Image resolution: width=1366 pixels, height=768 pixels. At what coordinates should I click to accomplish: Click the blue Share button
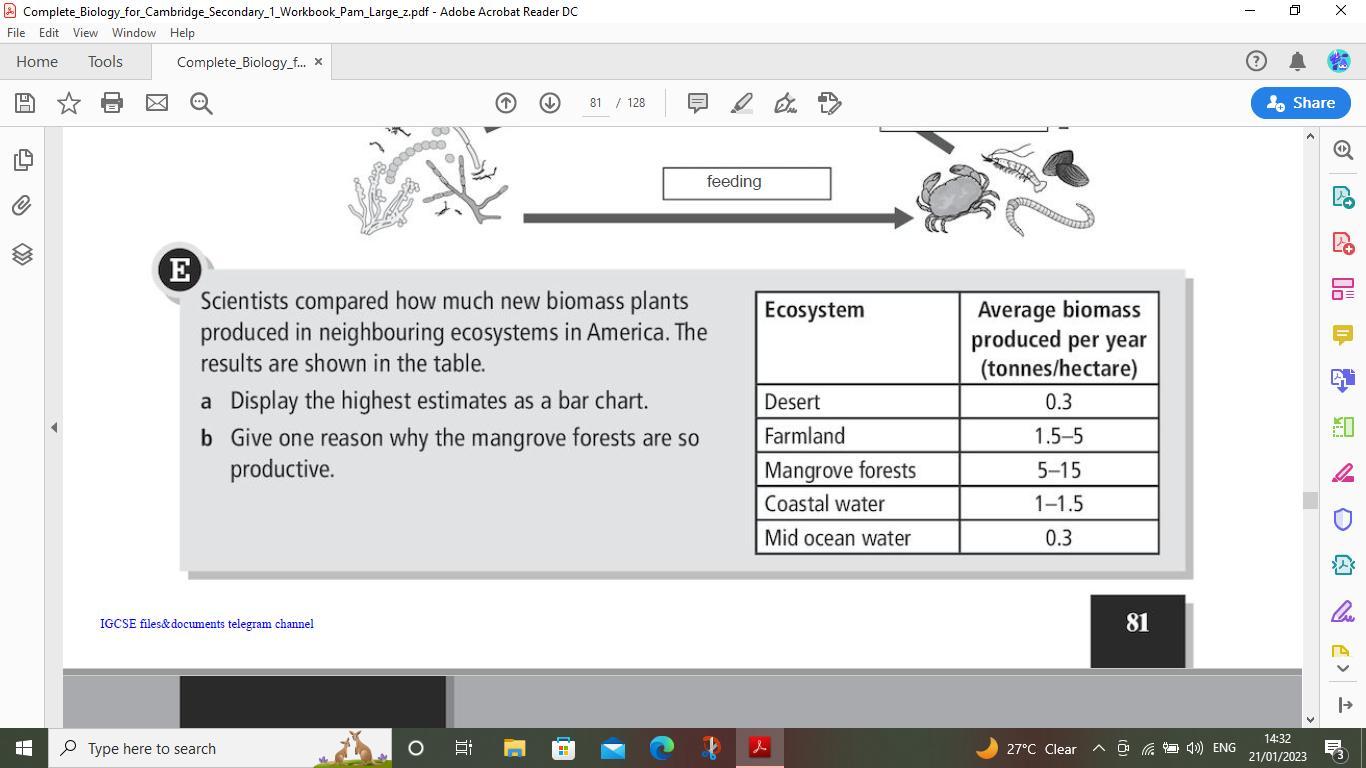[x=1300, y=103]
